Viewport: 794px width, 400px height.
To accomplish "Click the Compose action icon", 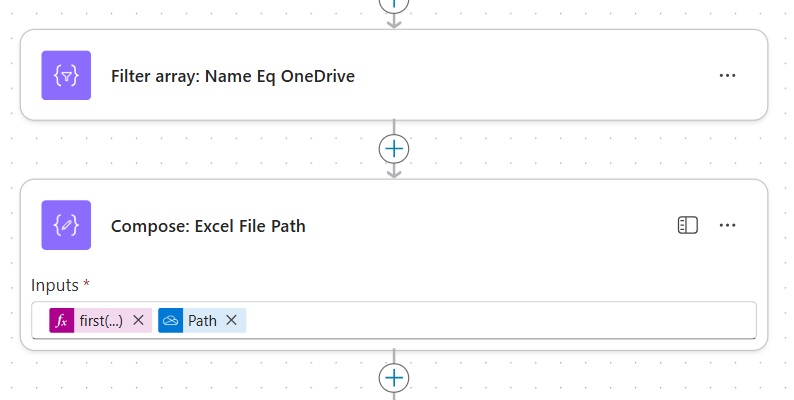I will tap(66, 225).
